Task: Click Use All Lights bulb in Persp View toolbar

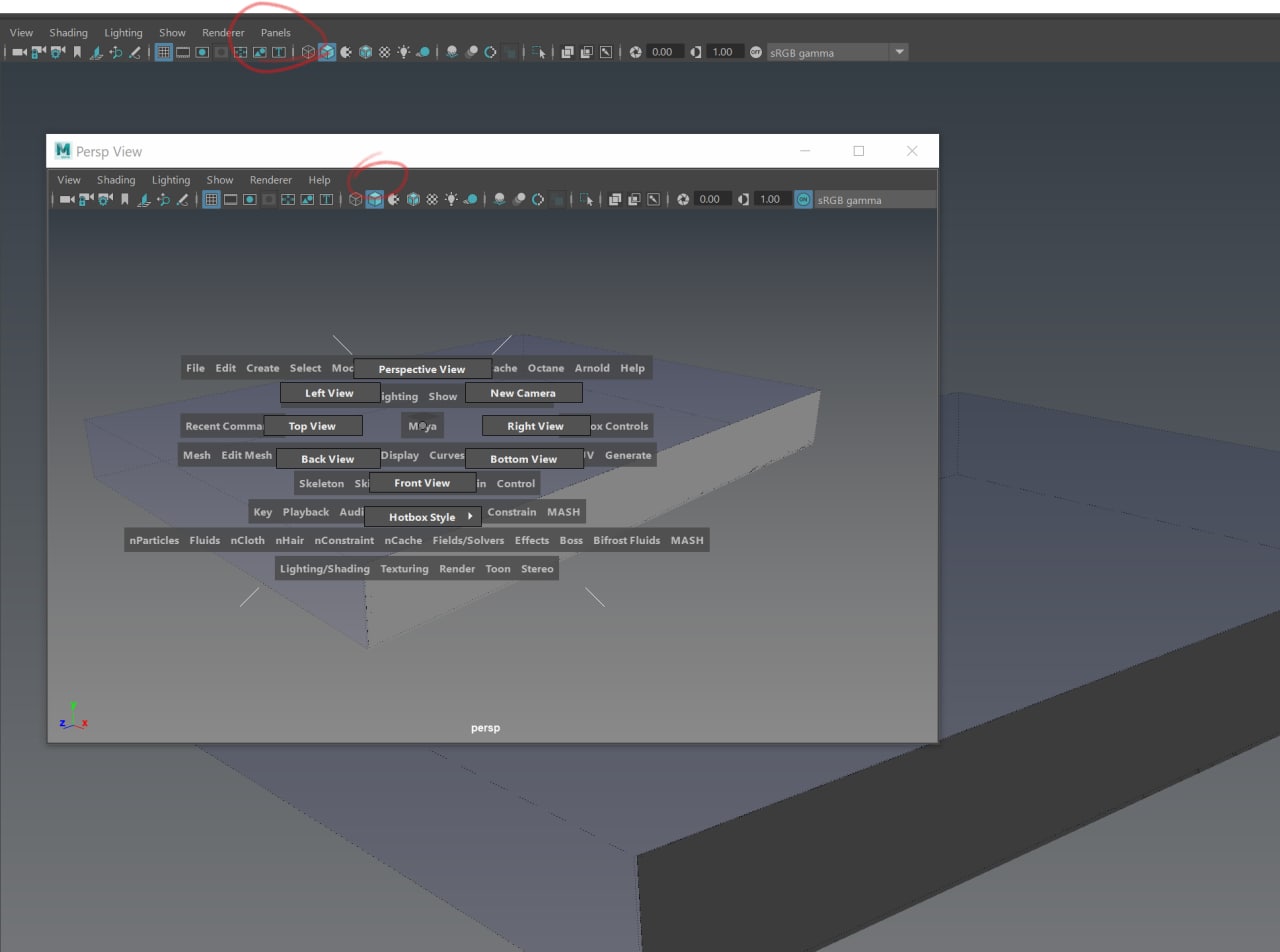Action: [x=451, y=200]
